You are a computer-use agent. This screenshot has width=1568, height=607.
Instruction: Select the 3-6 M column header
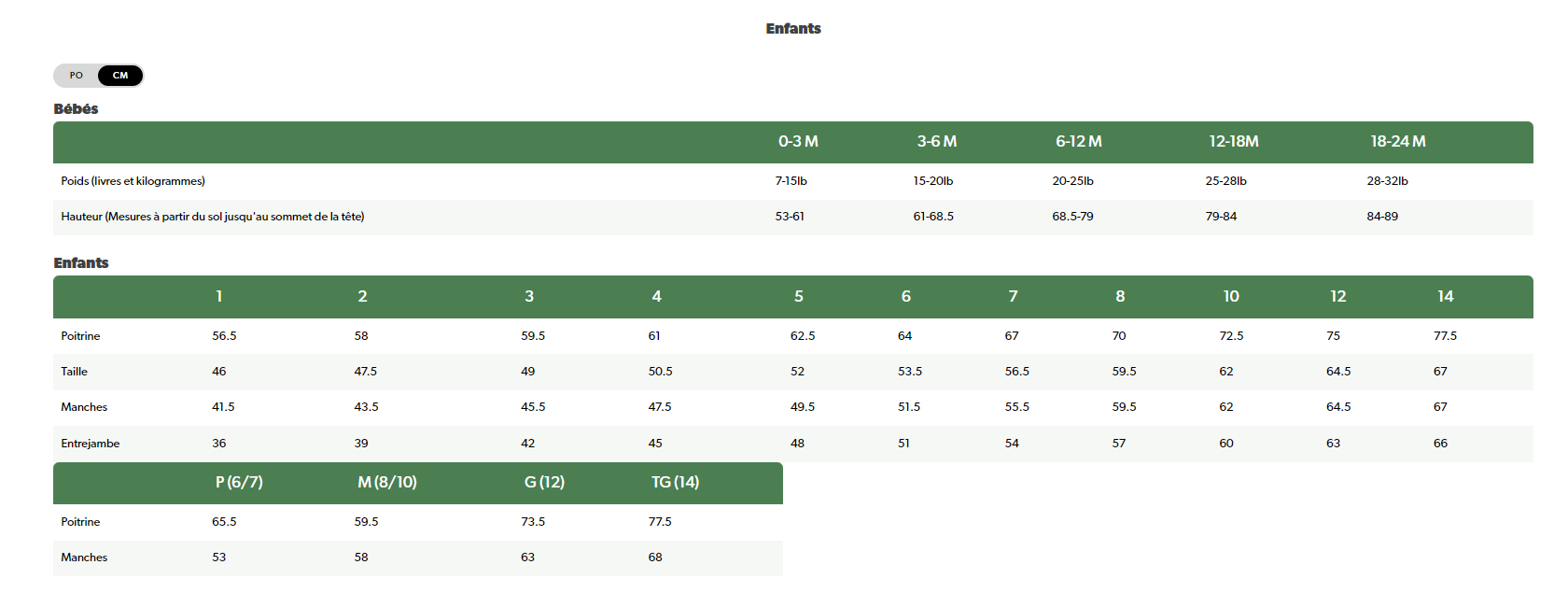[x=936, y=142]
